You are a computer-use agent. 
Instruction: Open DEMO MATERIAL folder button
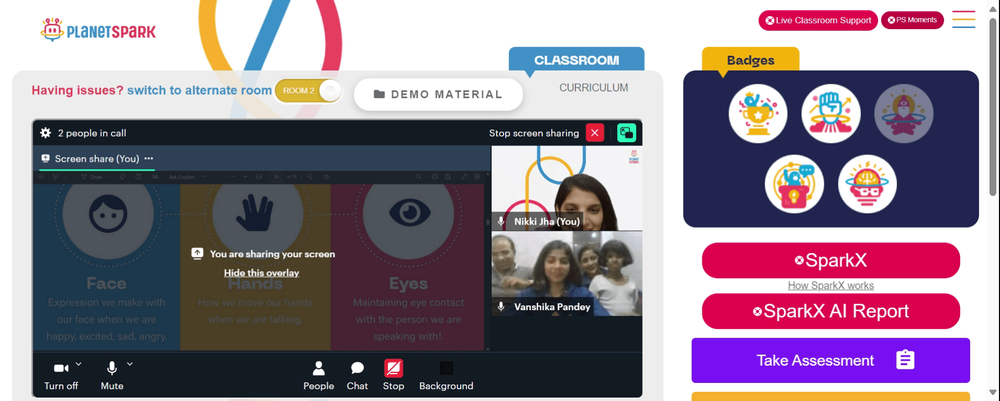click(438, 94)
